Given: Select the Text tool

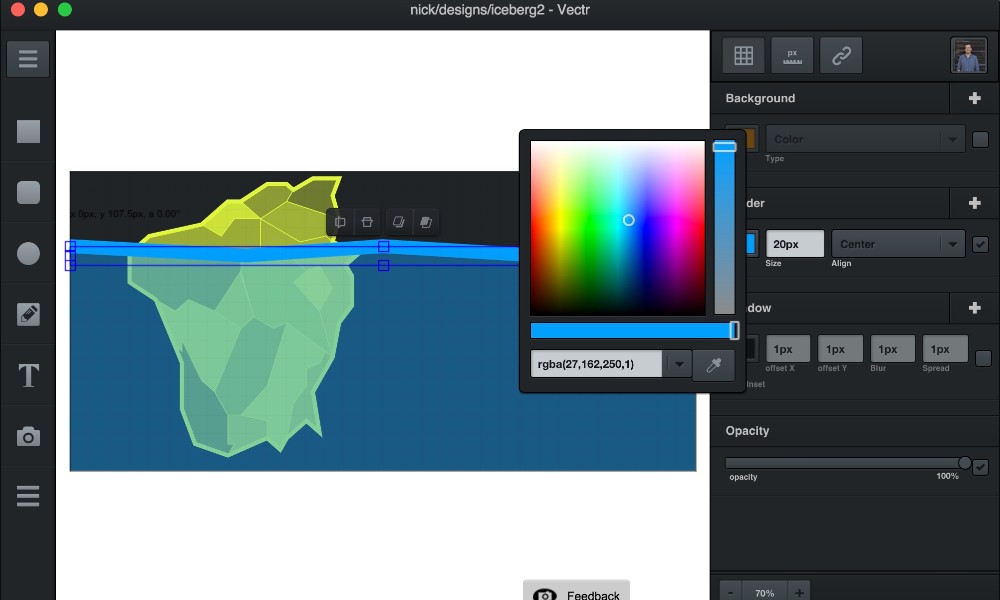Looking at the screenshot, I should point(28,376).
